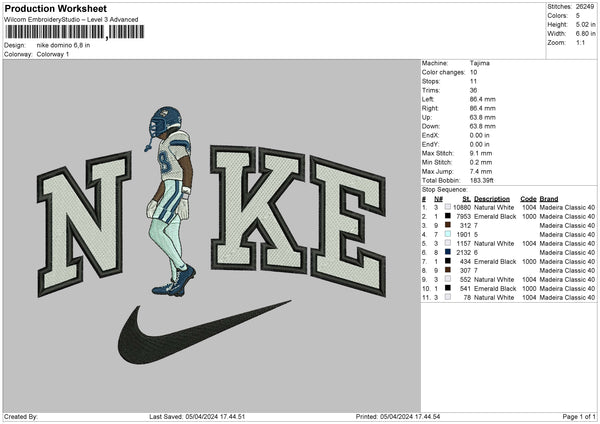This screenshot has height=424, width=600.
Task: Select the 'Colorway 1' value
Action: pos(53,54)
